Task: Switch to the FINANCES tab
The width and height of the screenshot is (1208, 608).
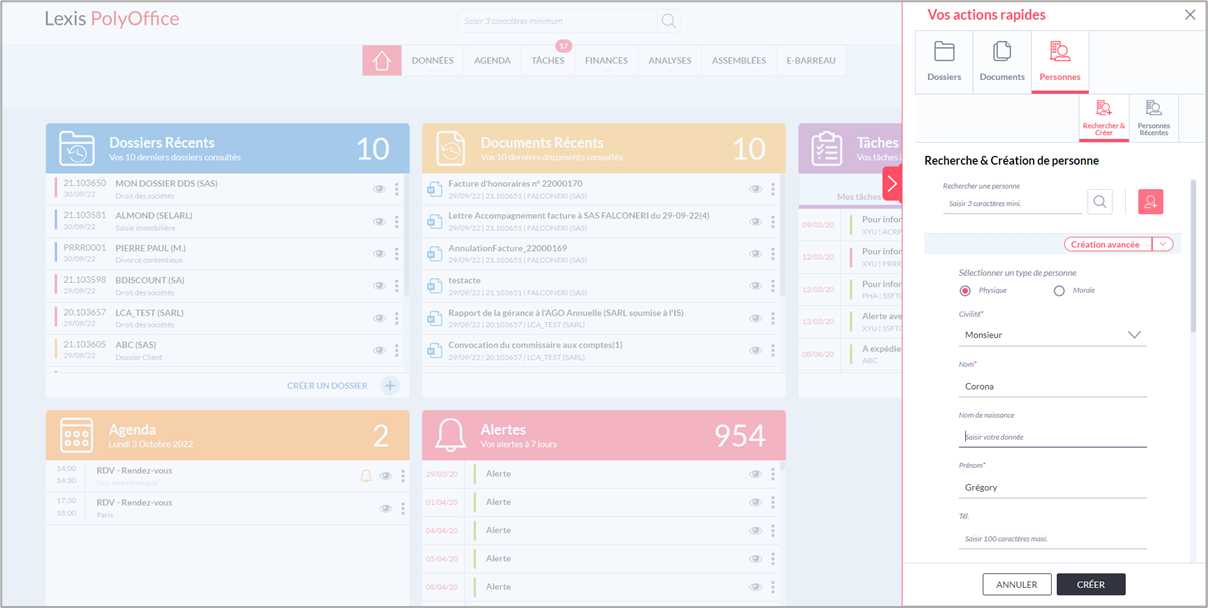Action: pyautogui.click(x=605, y=60)
